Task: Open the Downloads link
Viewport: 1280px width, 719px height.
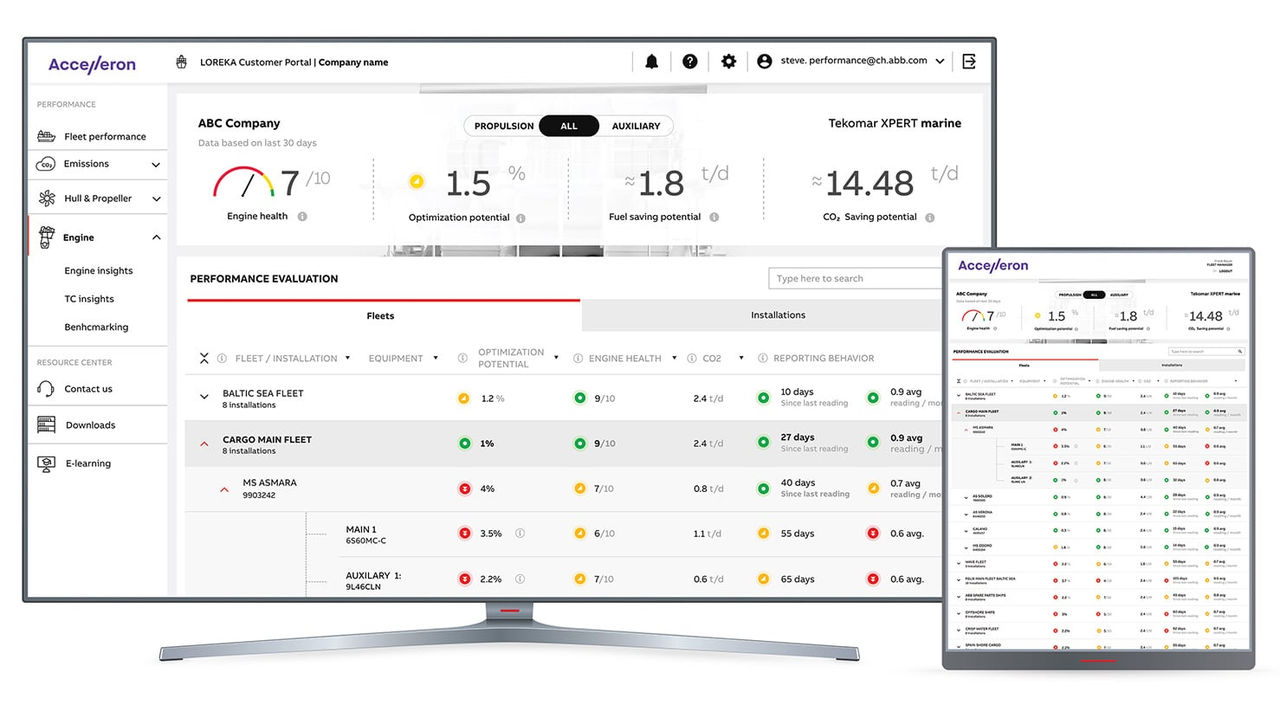Action: pos(90,425)
